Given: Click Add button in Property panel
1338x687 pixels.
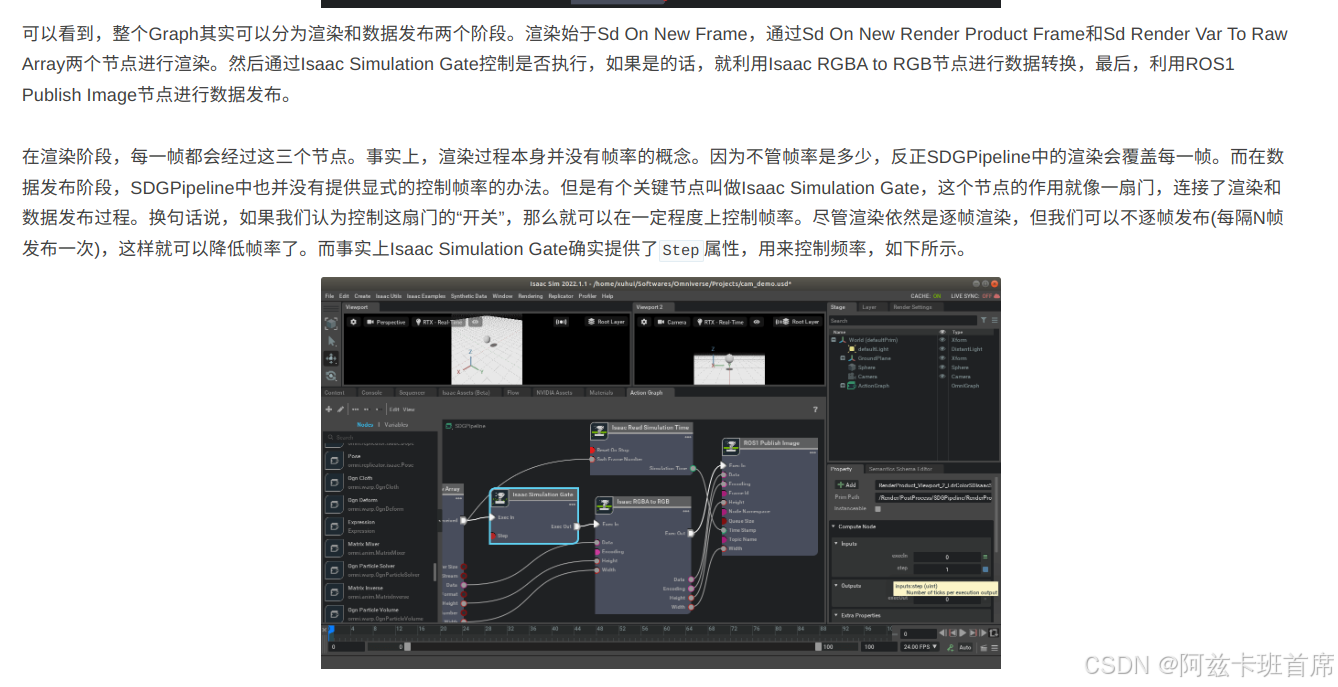Looking at the screenshot, I should point(846,484).
